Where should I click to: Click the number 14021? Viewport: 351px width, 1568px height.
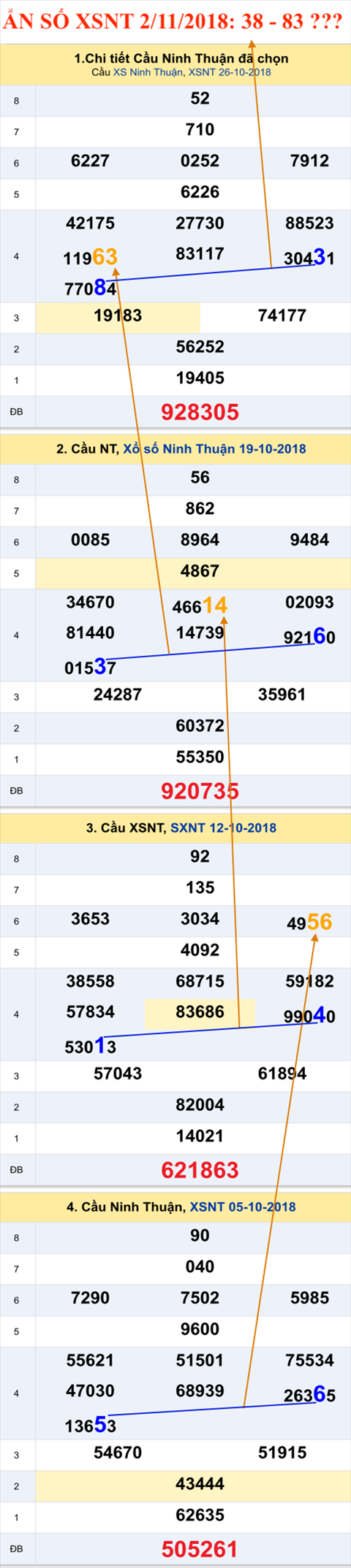[200, 1136]
